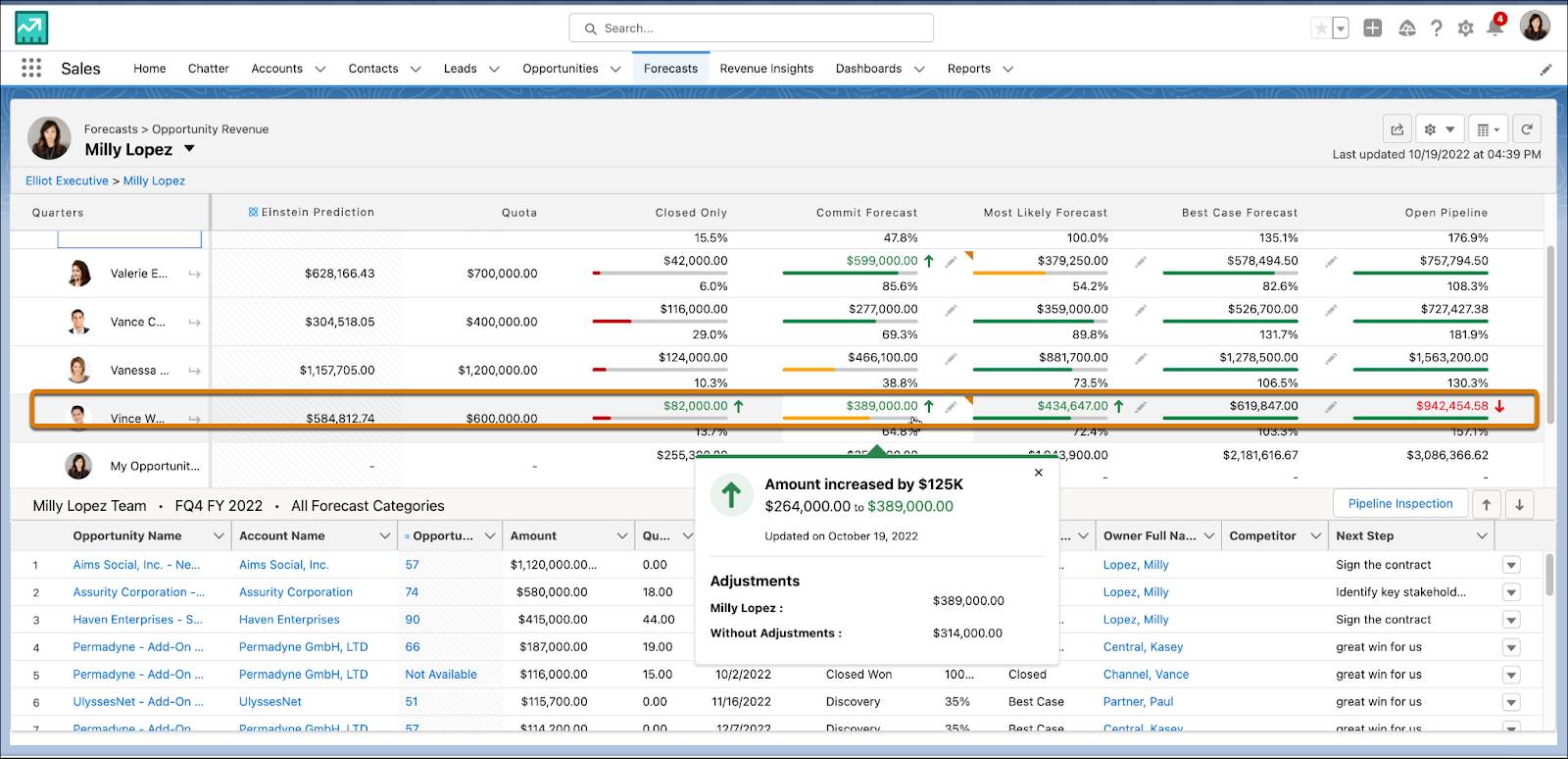This screenshot has width=1568, height=759.
Task: Edit Vance's Commit Forecast pencil icon
Action: tap(951, 310)
